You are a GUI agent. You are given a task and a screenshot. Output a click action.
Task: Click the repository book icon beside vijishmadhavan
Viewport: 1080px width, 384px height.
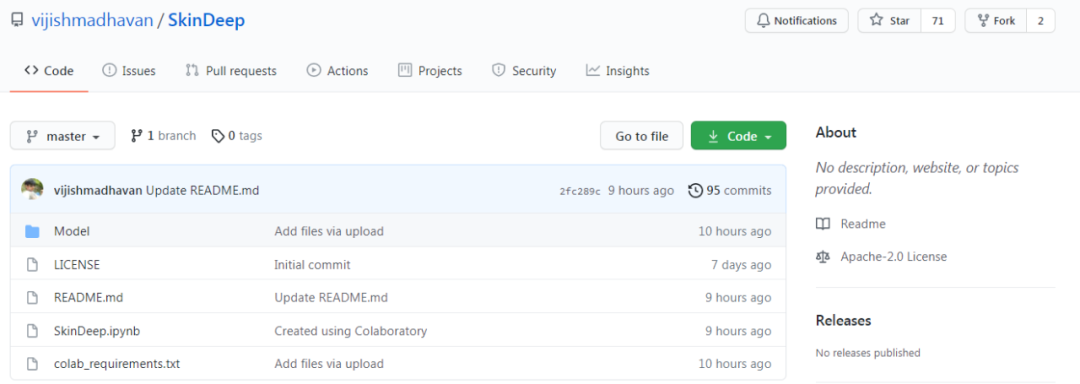click(x=18, y=21)
